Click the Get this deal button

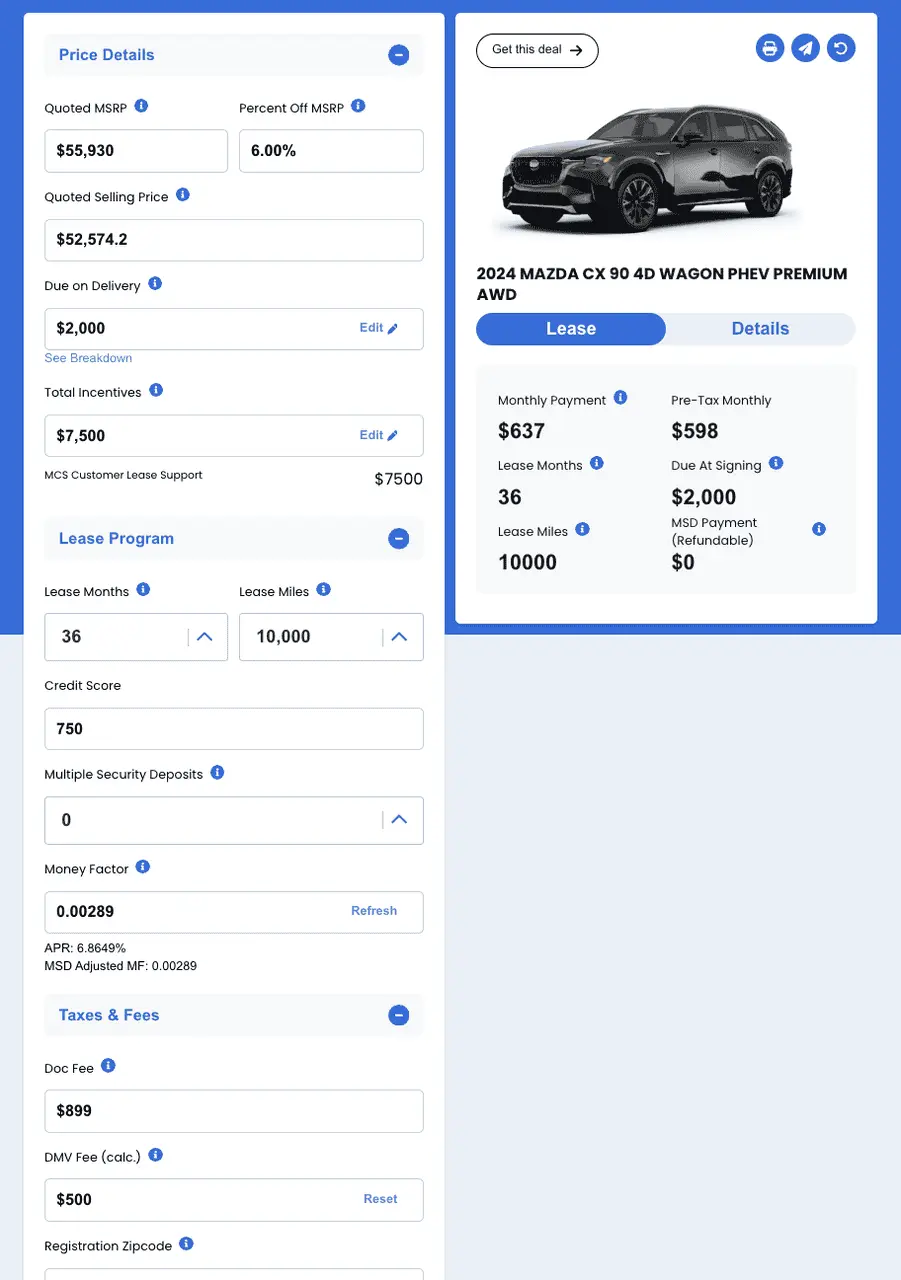coord(537,50)
